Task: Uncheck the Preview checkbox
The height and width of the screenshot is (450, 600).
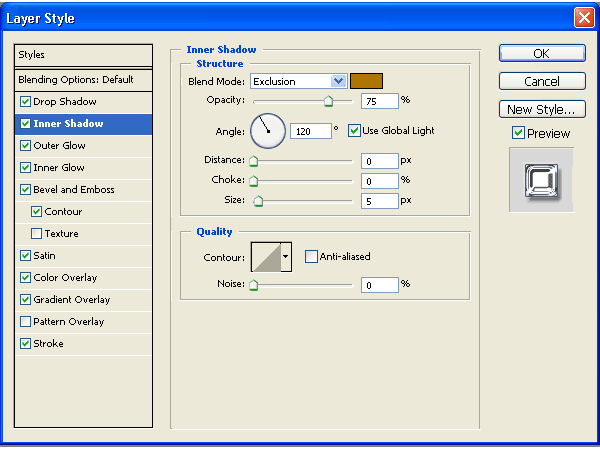Action: click(518, 133)
